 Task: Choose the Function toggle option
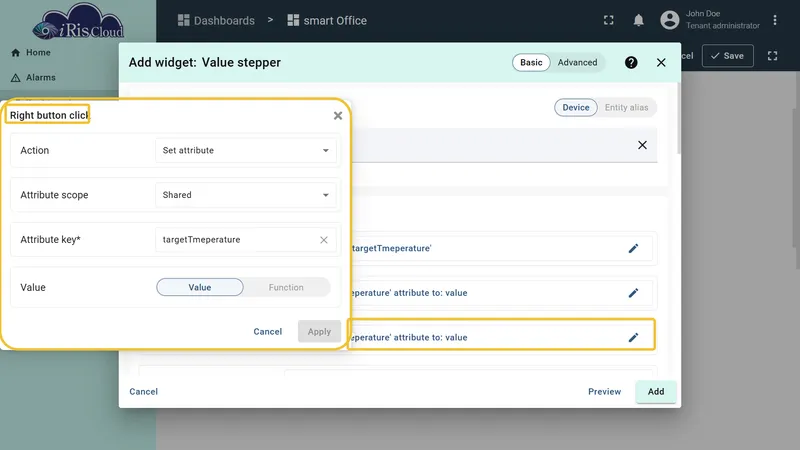pos(286,287)
